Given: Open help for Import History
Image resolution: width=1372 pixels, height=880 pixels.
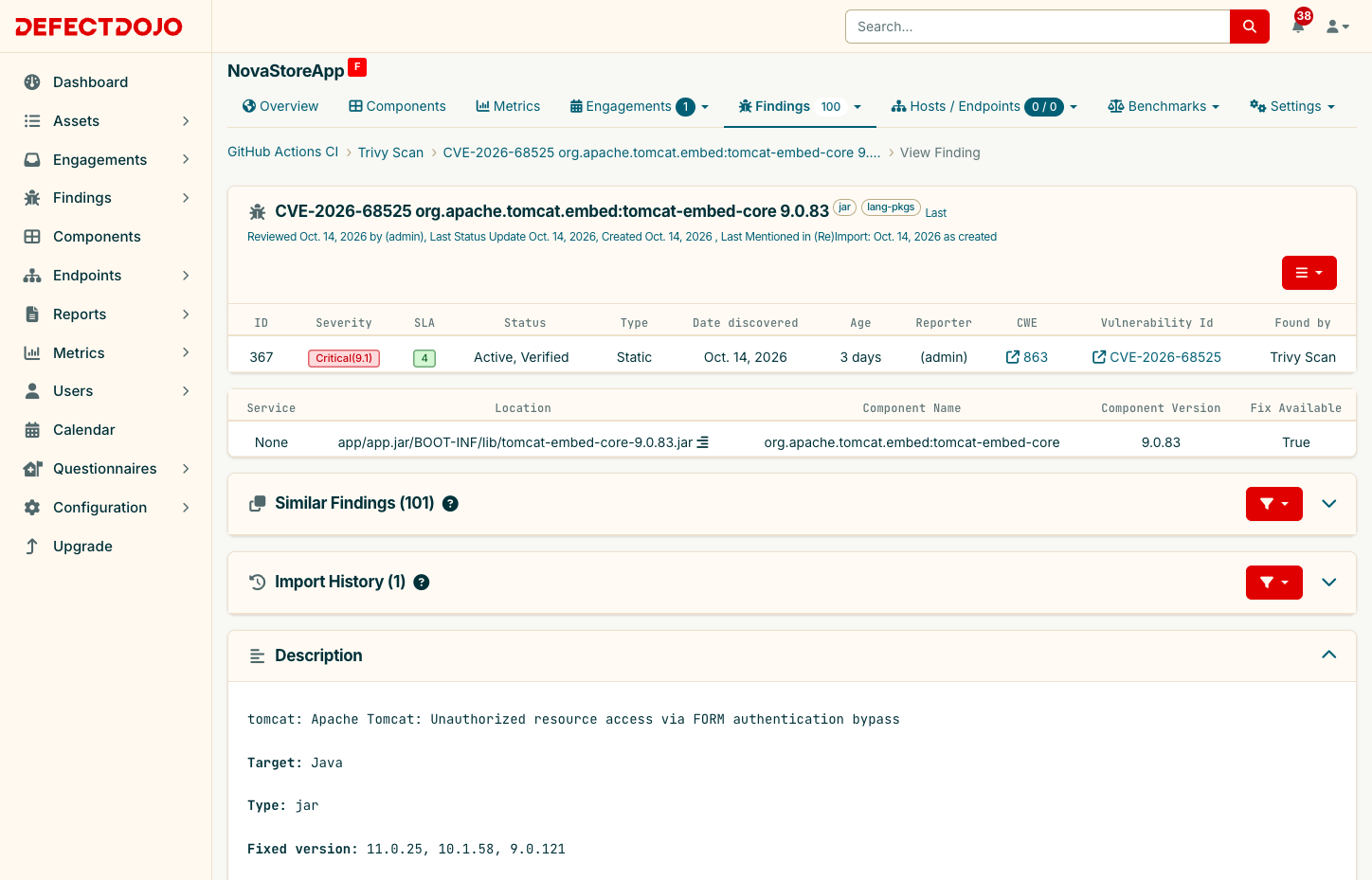Looking at the screenshot, I should coord(422,583).
